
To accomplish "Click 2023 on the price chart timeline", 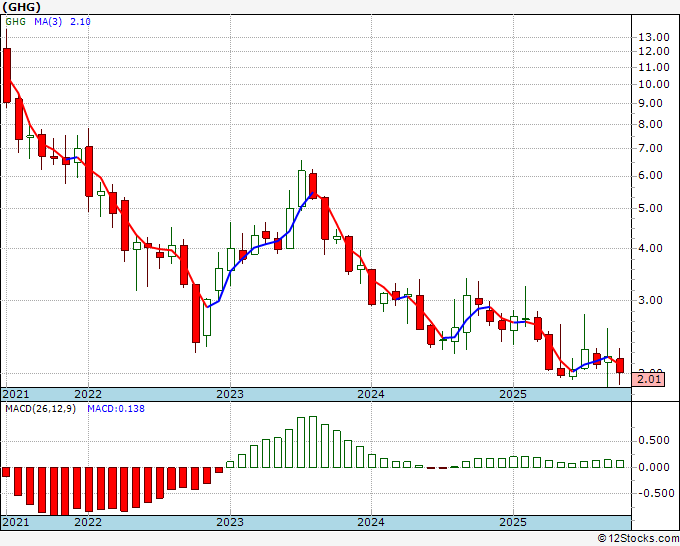I will coord(230,394).
